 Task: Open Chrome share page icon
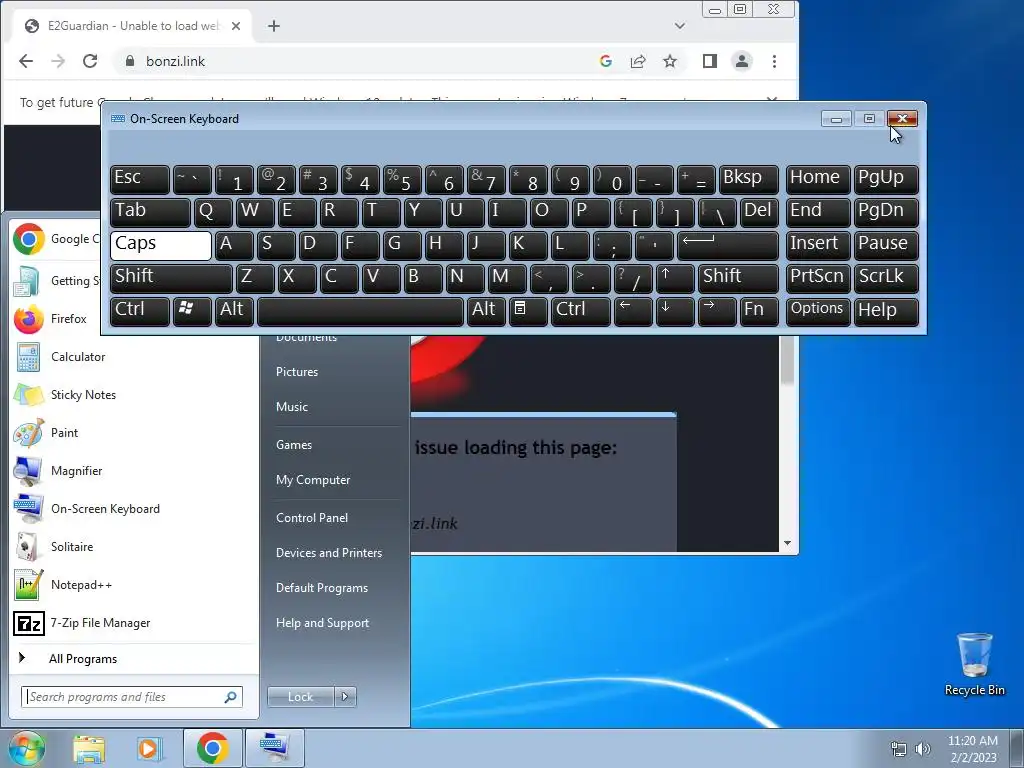coord(638,61)
